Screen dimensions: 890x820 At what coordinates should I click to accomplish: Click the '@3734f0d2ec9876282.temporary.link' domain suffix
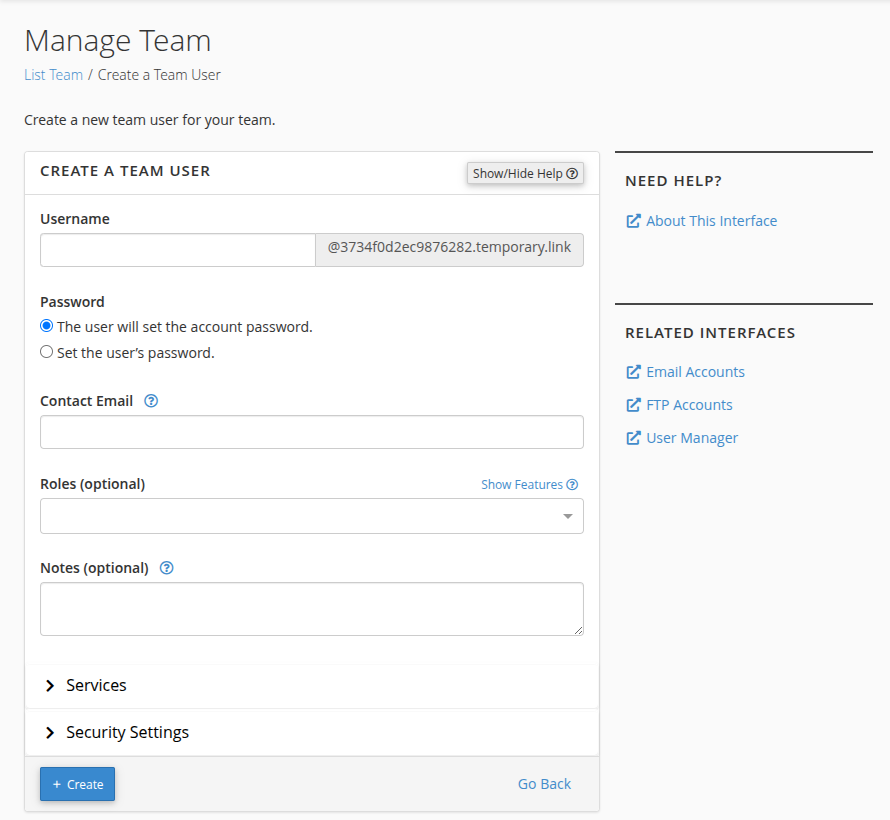450,248
